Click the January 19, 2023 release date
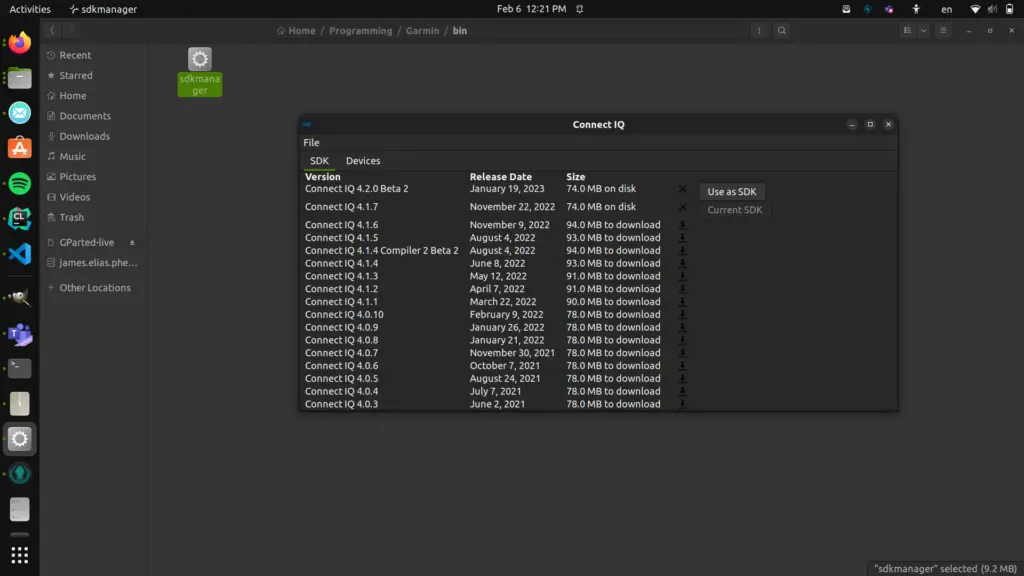The image size is (1024, 576). click(507, 189)
